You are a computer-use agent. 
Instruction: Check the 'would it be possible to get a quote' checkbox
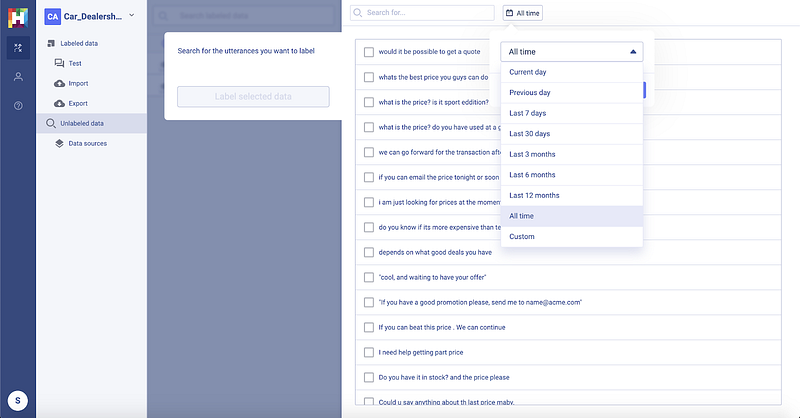click(369, 52)
